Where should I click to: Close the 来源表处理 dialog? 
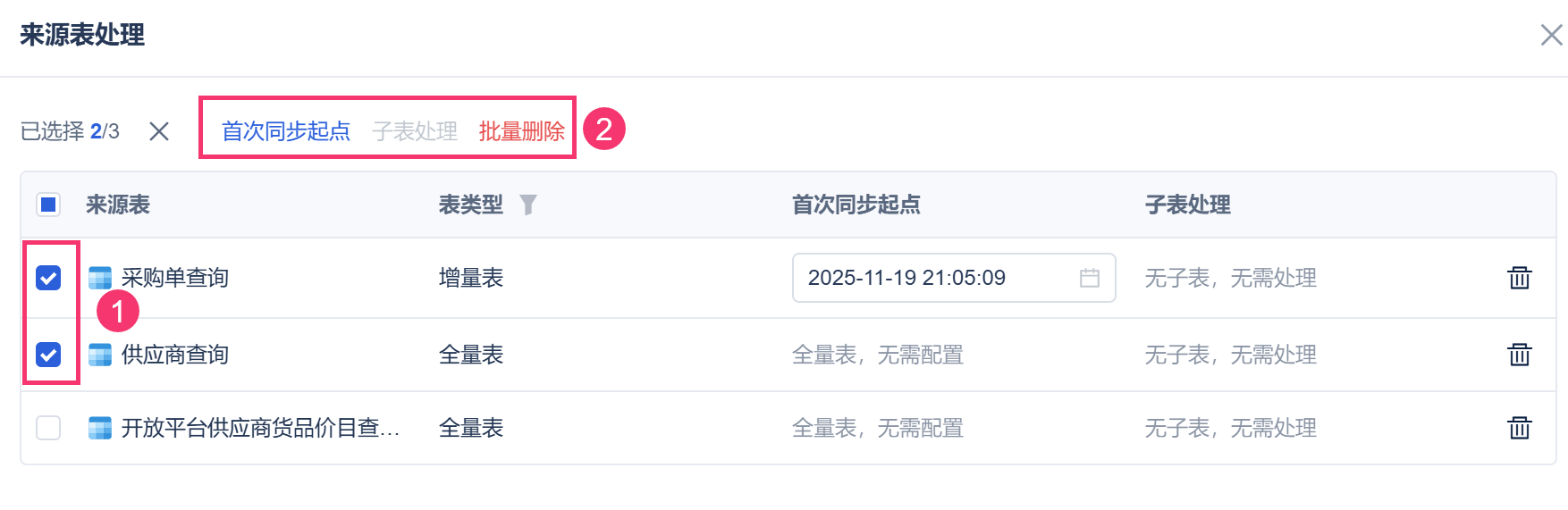point(1551,35)
